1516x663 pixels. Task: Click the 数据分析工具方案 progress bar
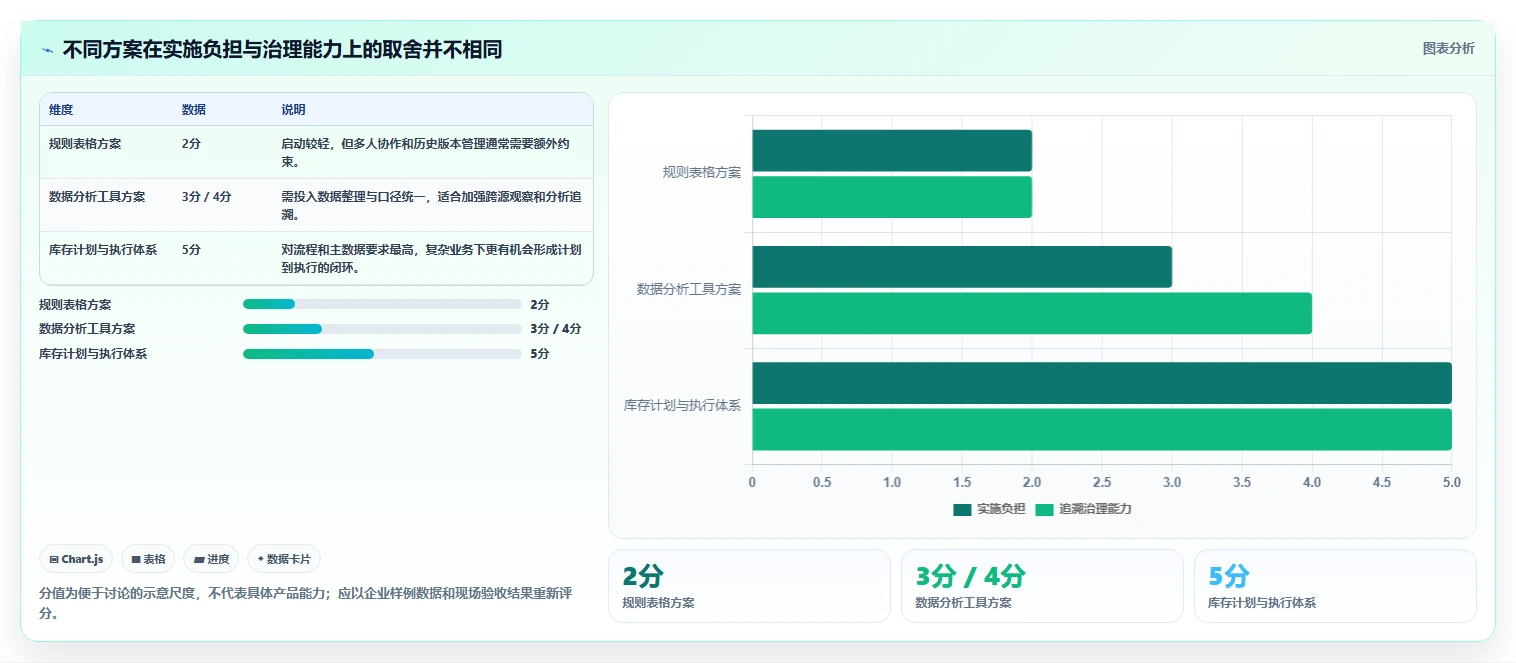click(x=382, y=328)
